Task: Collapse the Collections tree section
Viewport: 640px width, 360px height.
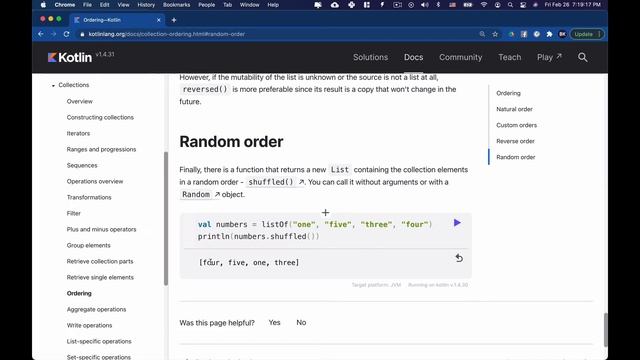Action: point(53,85)
